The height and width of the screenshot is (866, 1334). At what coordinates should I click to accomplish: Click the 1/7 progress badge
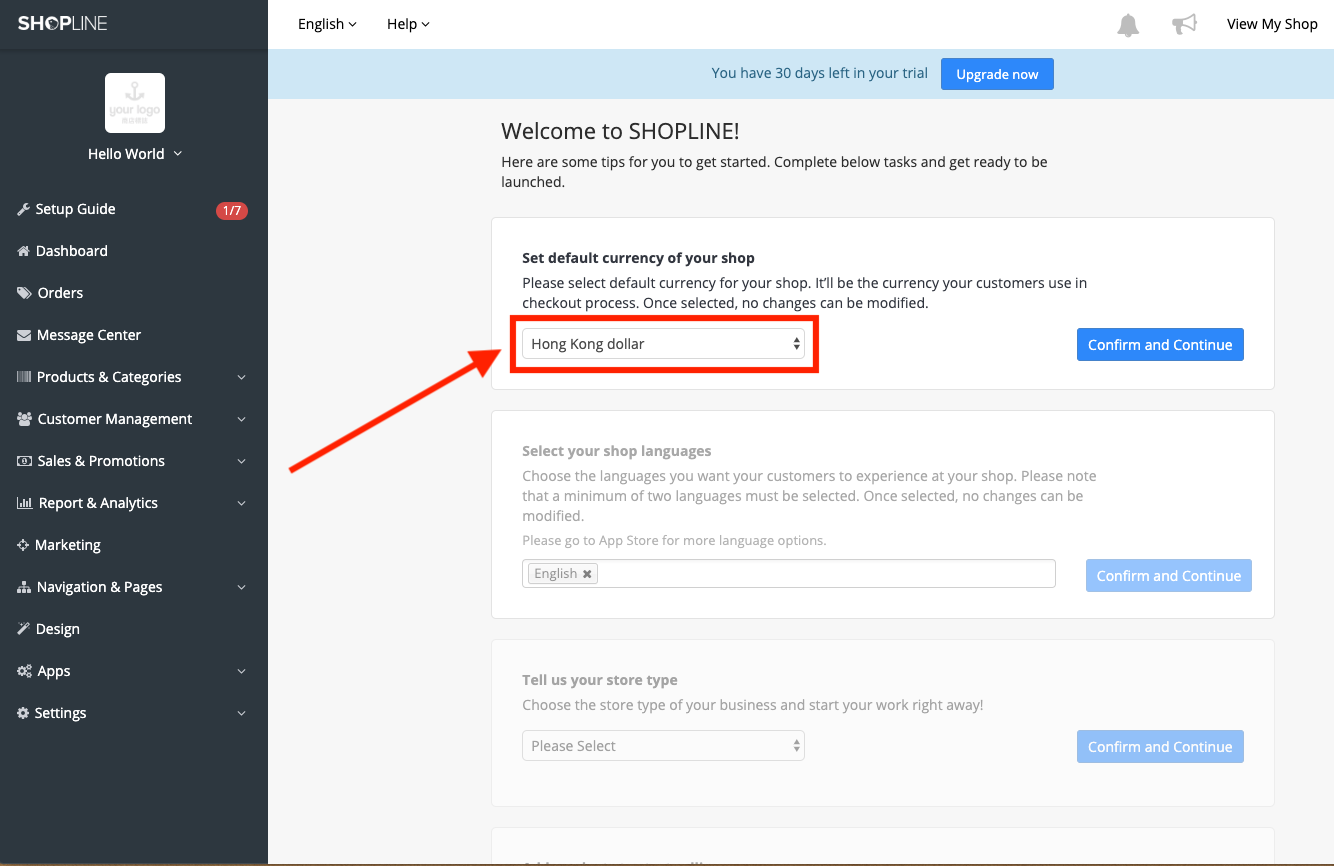pos(232,210)
